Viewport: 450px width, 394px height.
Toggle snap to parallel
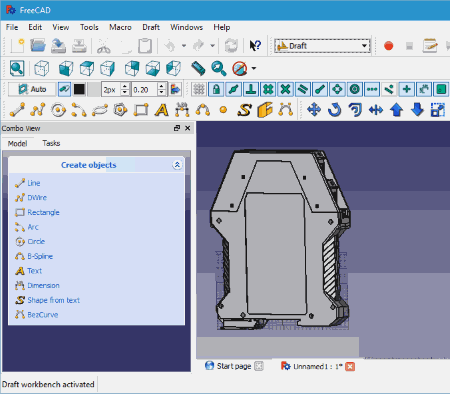point(303,89)
